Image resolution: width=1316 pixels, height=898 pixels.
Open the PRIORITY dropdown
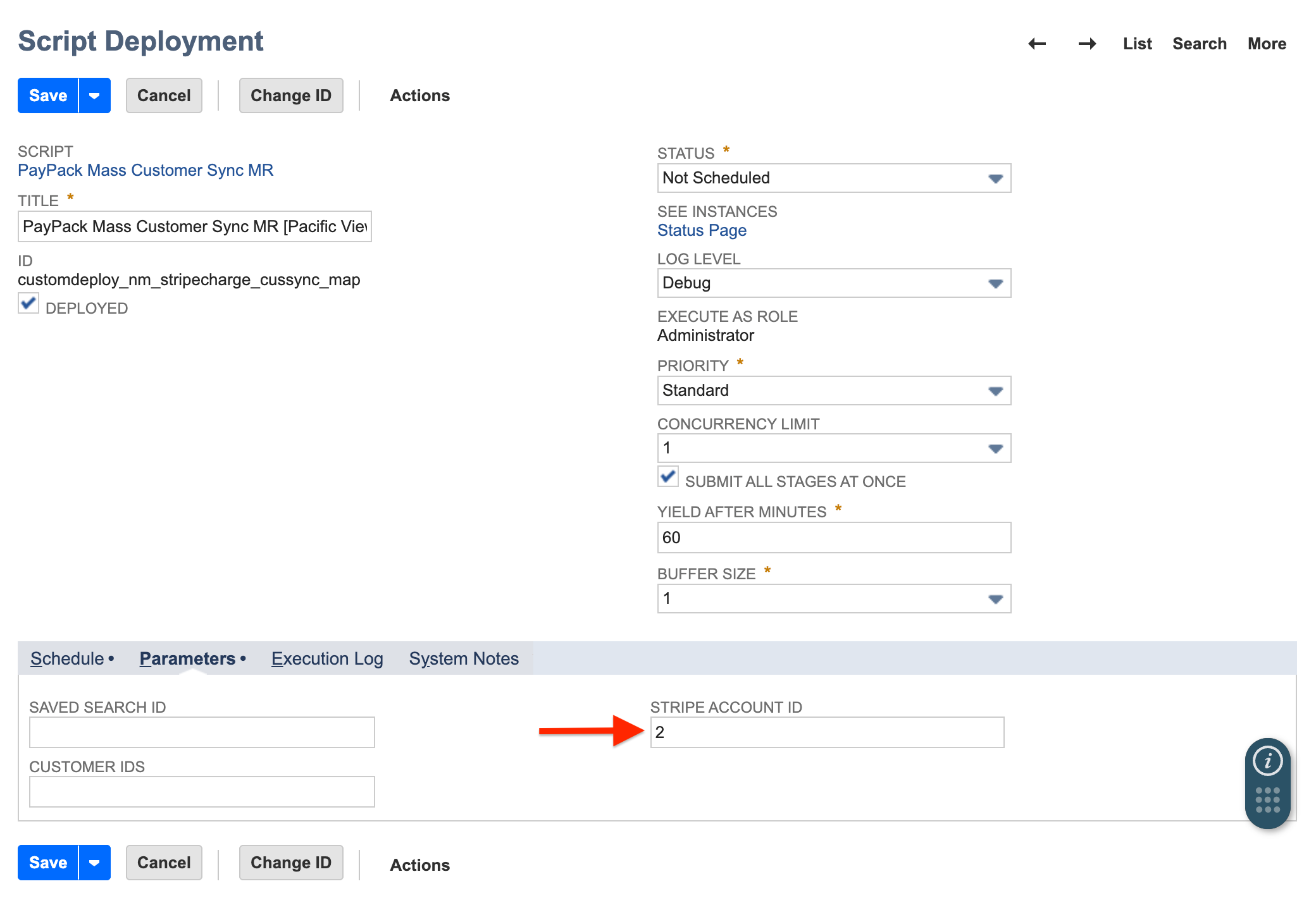[995, 390]
